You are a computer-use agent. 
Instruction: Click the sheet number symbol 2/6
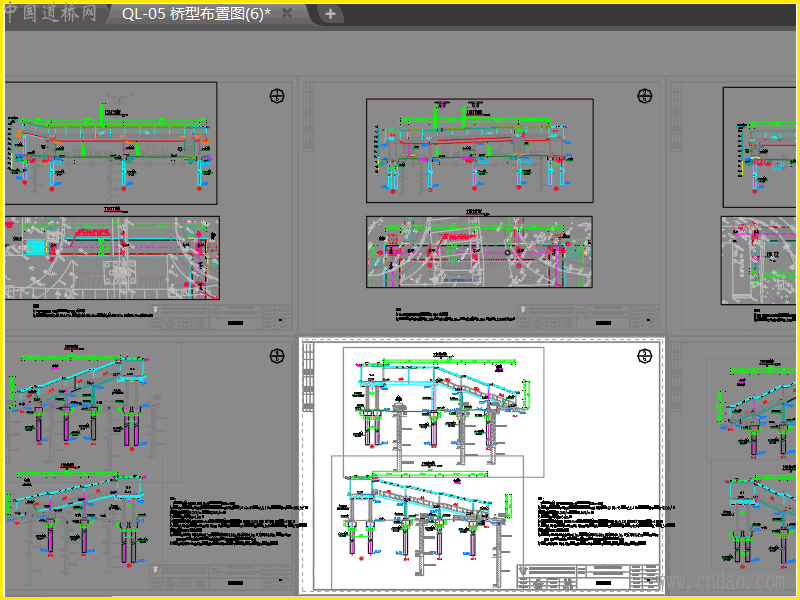[645, 95]
